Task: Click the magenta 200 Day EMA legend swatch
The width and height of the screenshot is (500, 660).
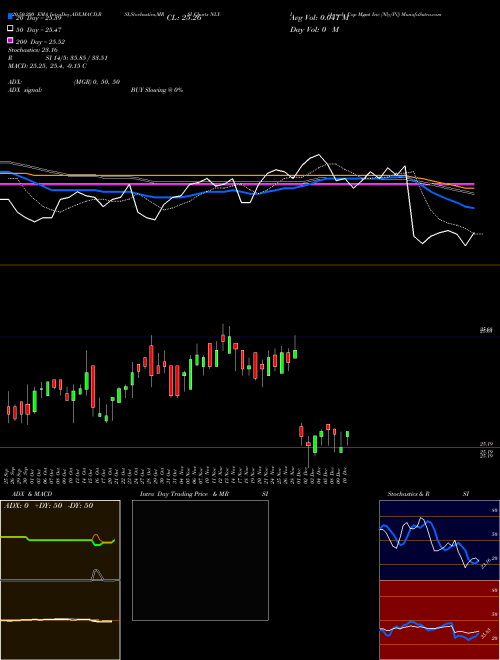Action: pos(11,41)
